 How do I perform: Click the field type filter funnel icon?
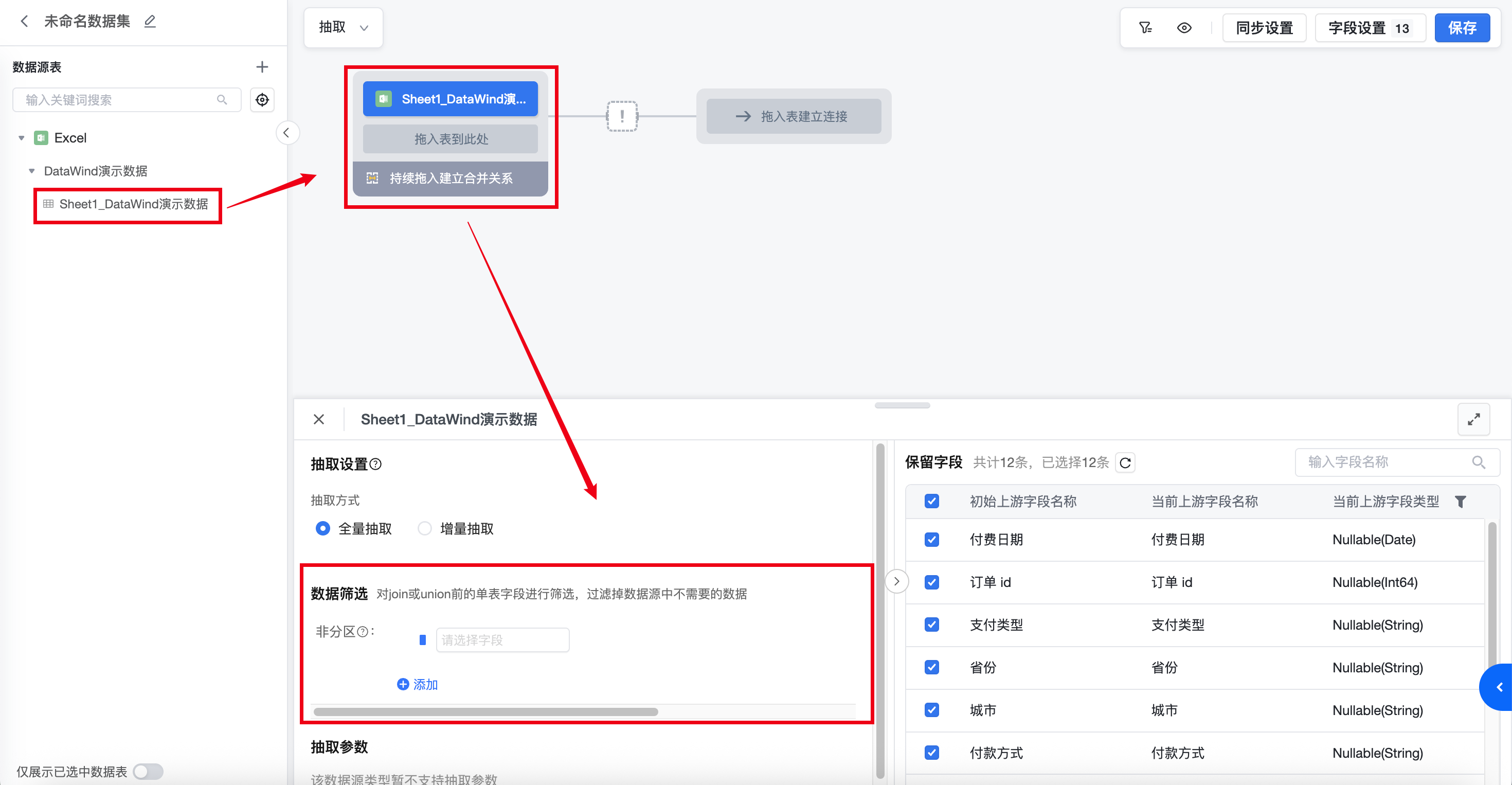[x=1461, y=502]
